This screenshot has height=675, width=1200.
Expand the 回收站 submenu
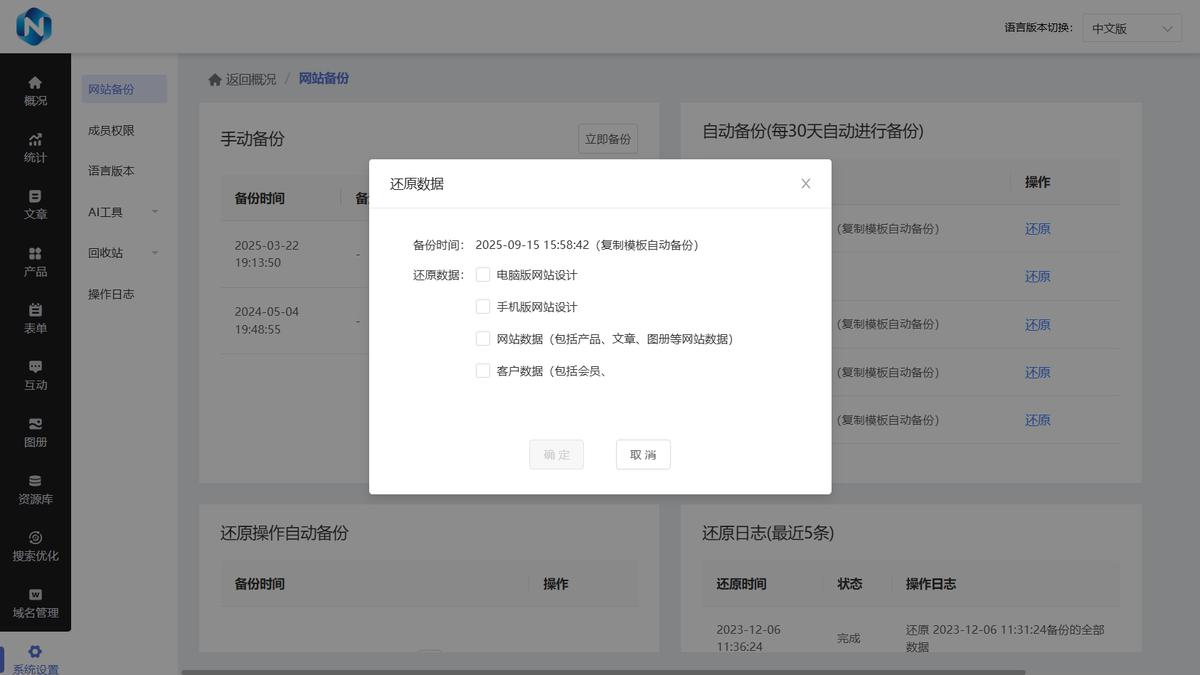click(110, 252)
